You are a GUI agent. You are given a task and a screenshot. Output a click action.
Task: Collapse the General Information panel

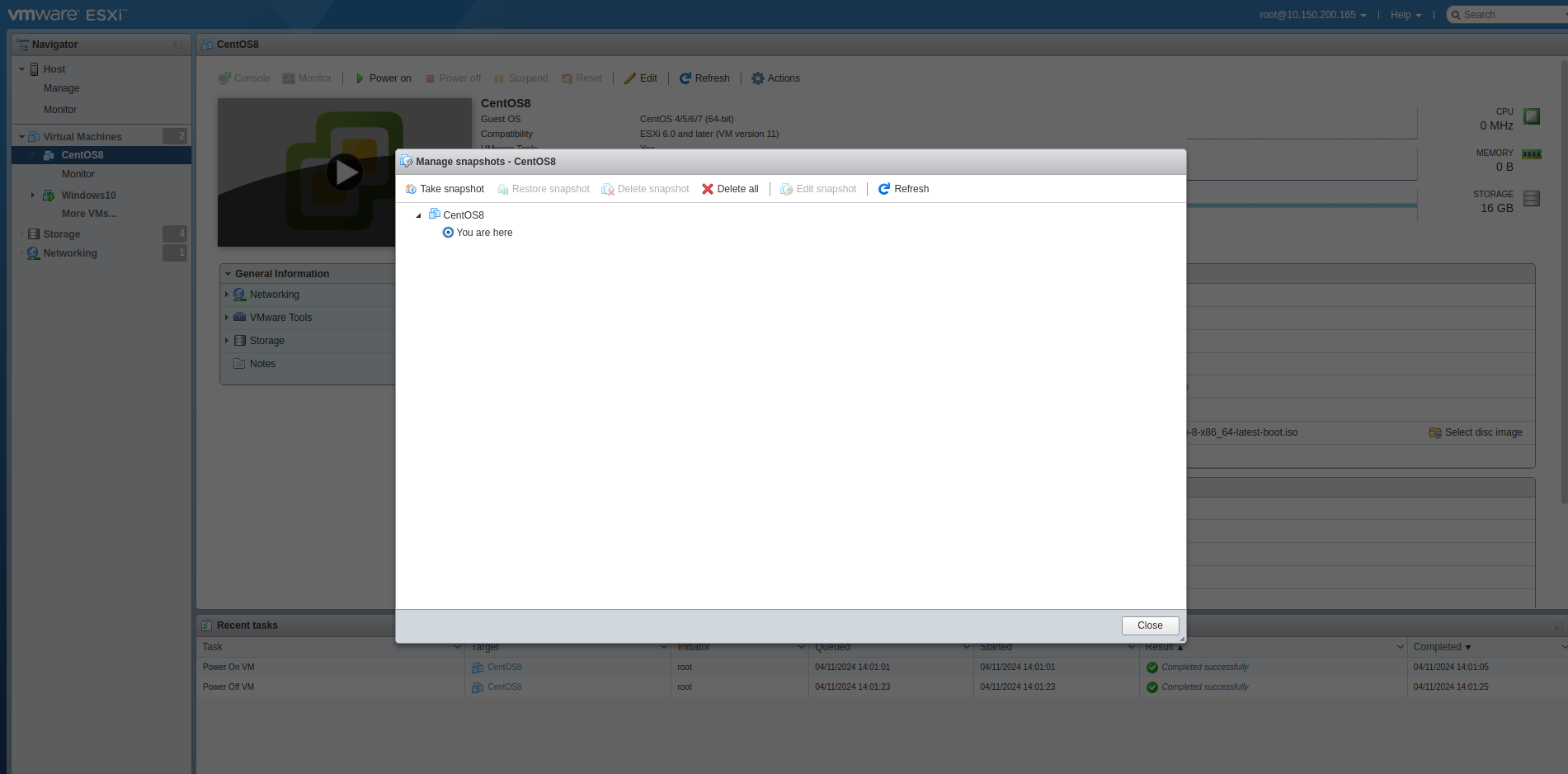coord(228,274)
